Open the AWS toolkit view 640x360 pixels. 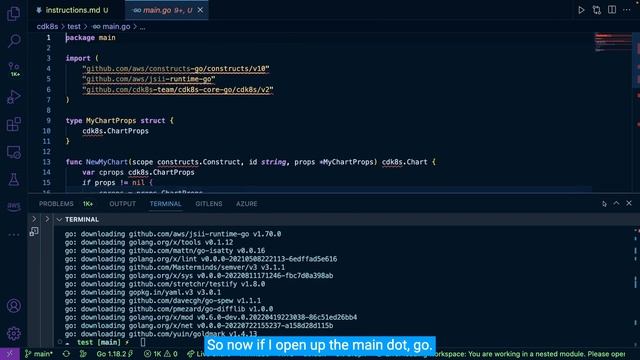[x=13, y=206]
